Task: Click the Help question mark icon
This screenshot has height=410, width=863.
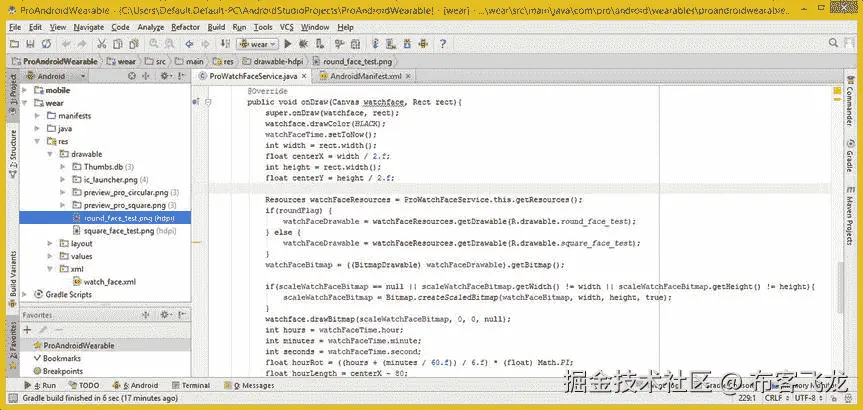Action: [x=443, y=44]
